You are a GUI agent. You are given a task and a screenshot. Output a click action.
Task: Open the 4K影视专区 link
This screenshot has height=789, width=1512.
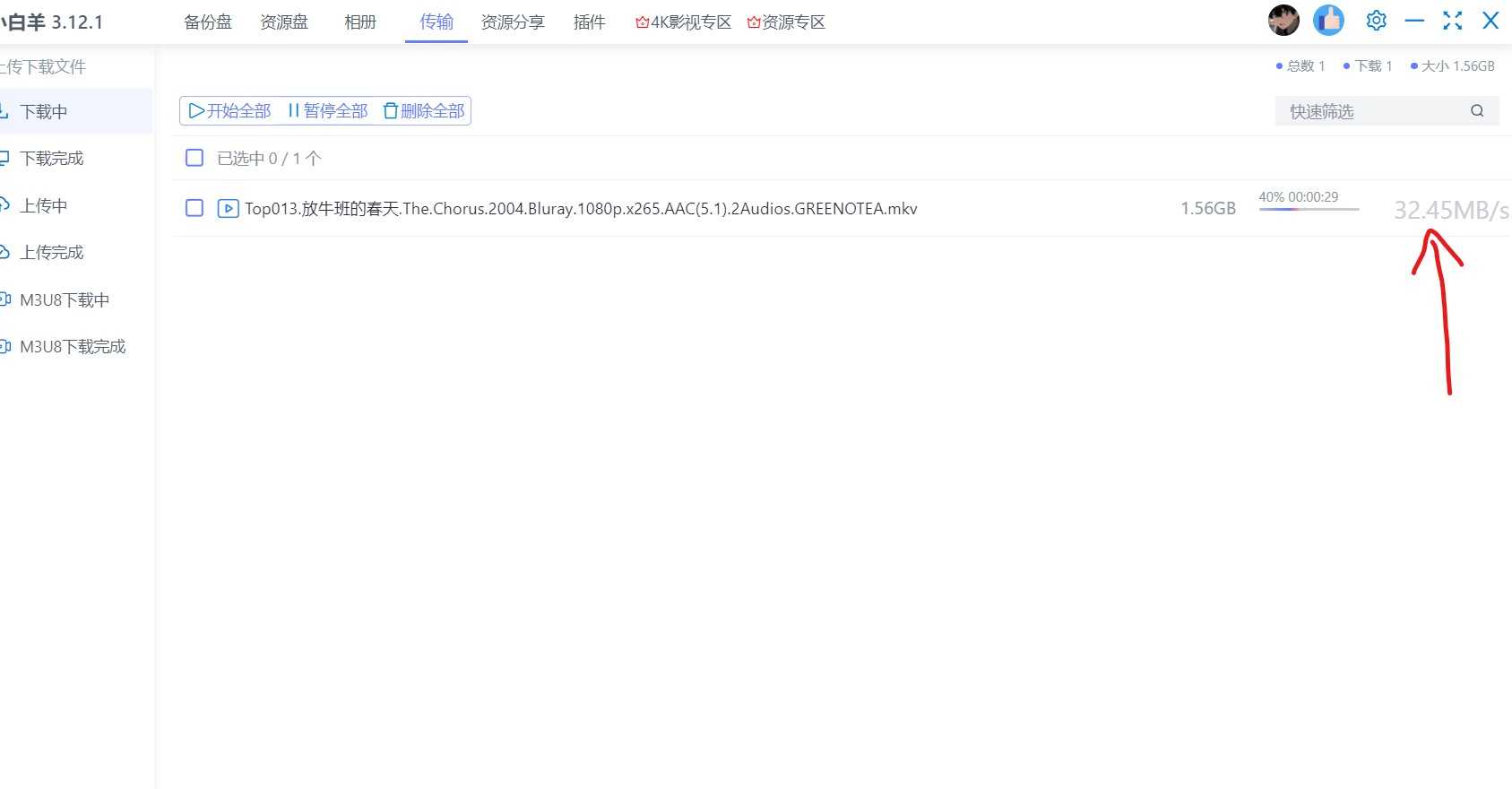[683, 22]
